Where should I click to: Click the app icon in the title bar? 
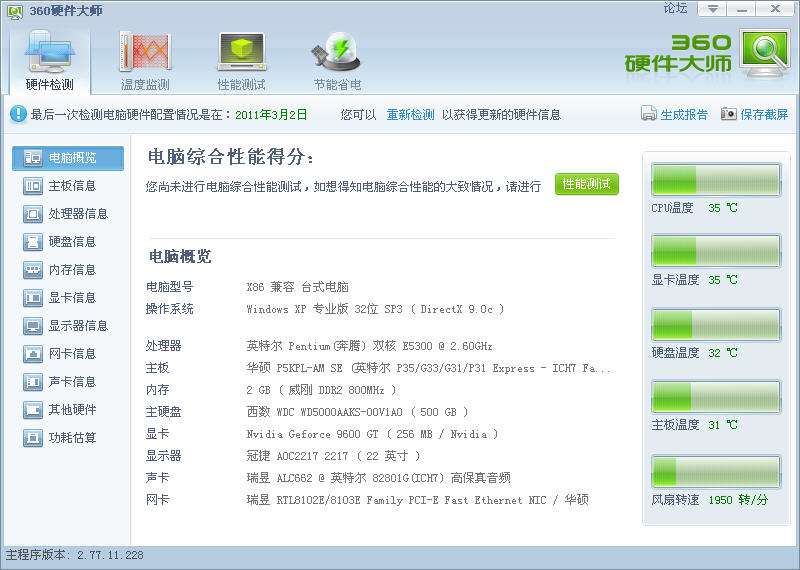(x=15, y=11)
